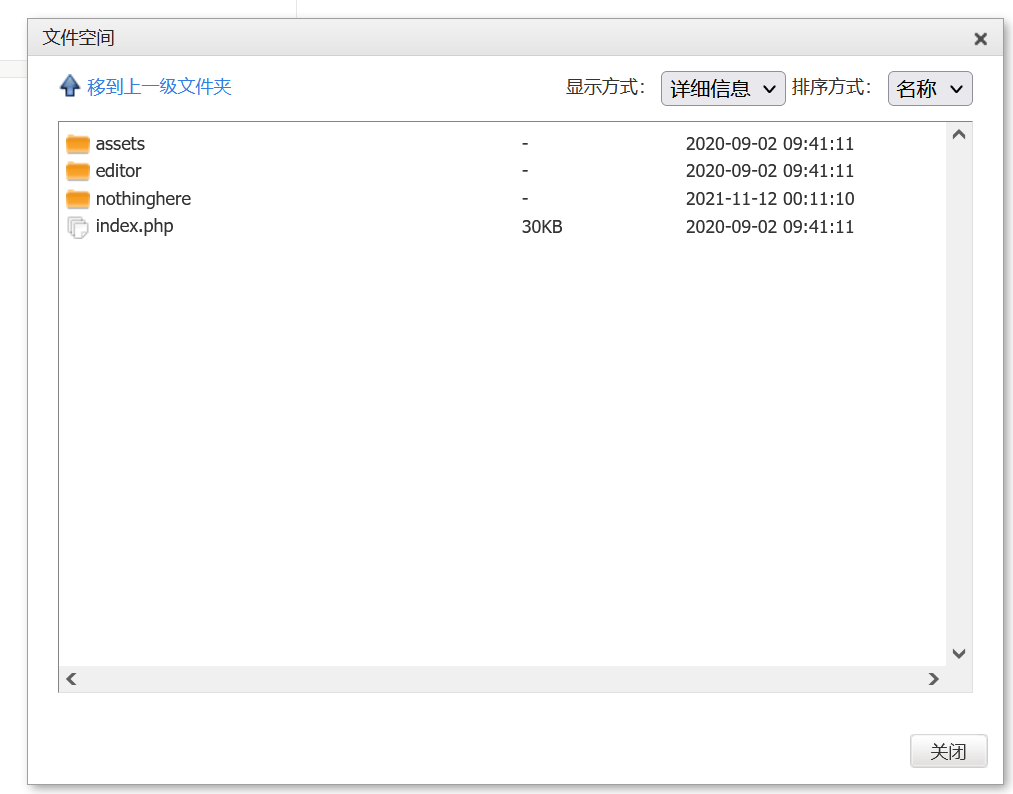Open the nothinghere folder name
The width and height of the screenshot is (1013, 794).
[143, 199]
